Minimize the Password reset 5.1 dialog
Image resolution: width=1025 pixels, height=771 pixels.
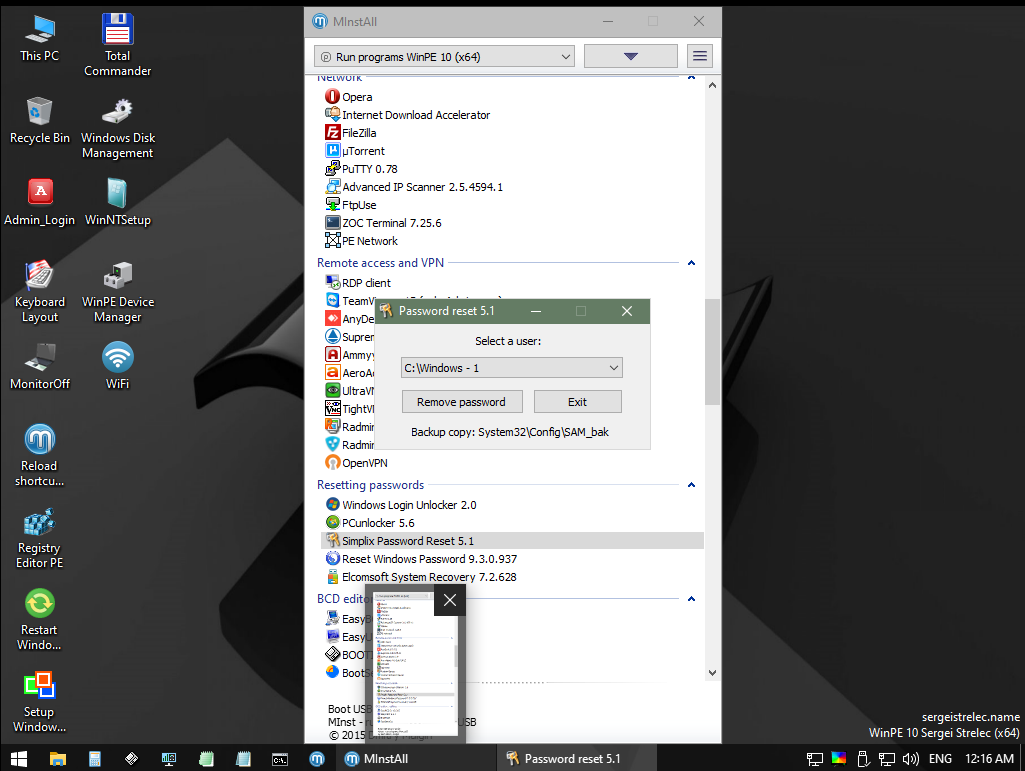point(536,311)
